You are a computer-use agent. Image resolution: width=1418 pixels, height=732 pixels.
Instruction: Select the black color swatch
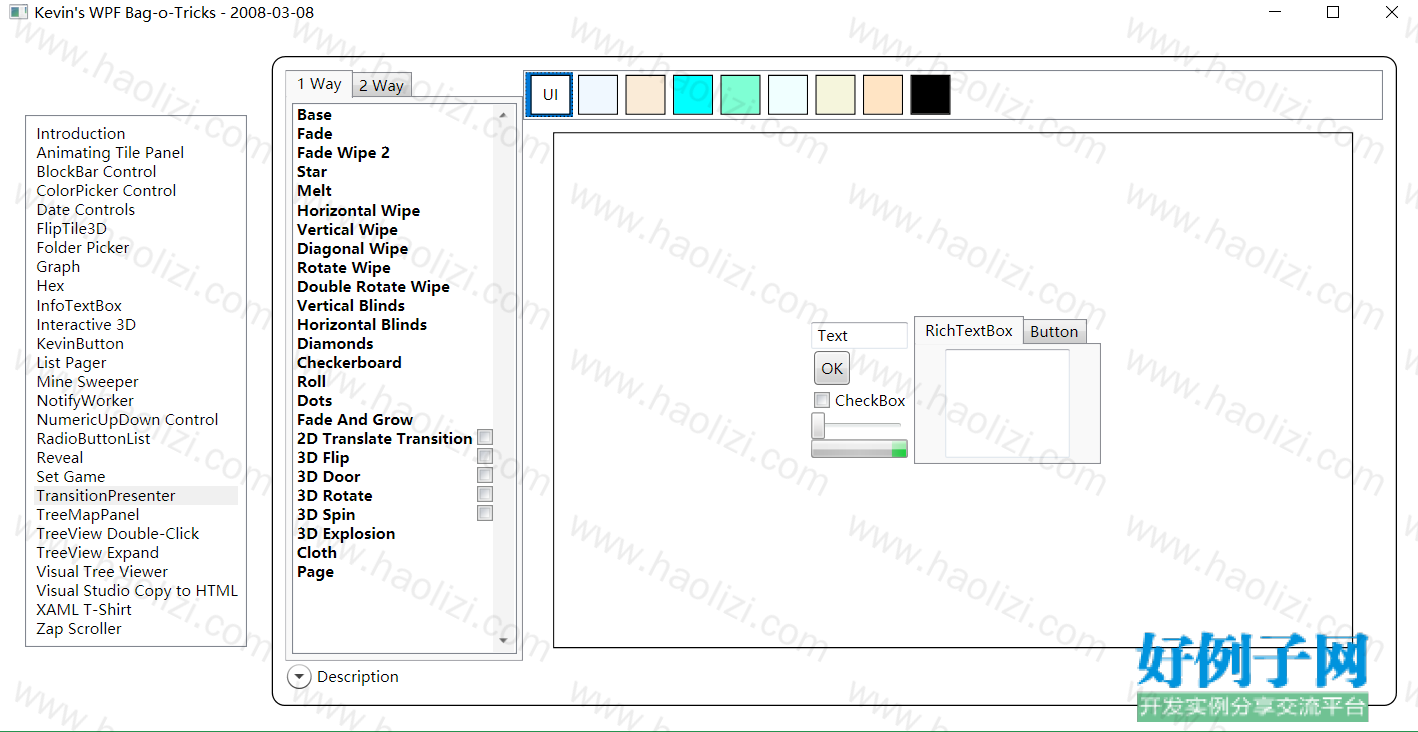[x=930, y=95]
